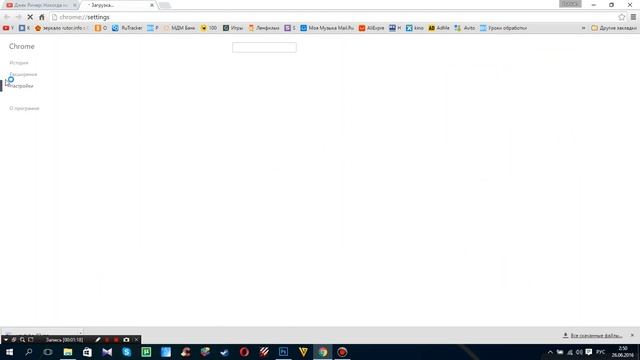This screenshot has width=640, height=360.
Task: Bookmark this page with the star icon
Action: pyautogui.click(x=621, y=17)
